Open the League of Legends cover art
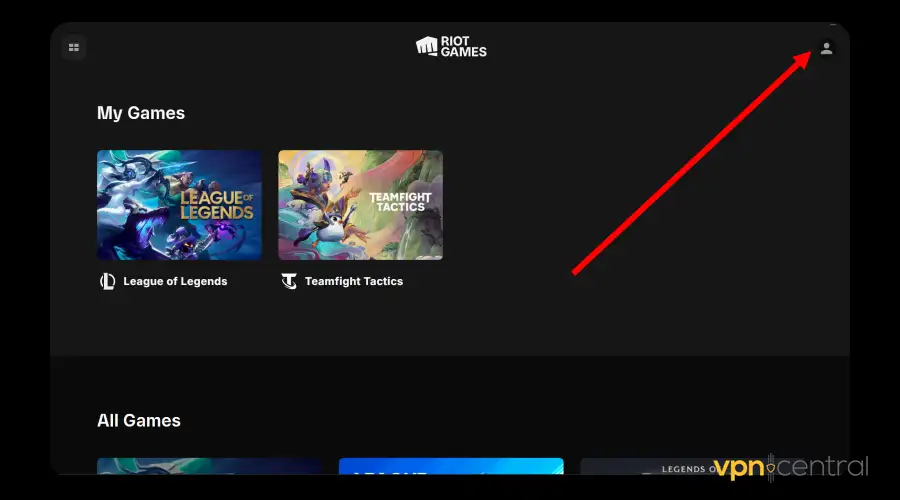The image size is (900, 500). point(179,205)
